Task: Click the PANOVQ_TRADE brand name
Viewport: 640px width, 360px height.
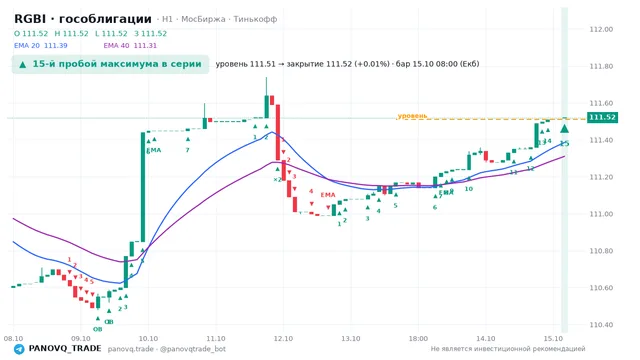Action: point(65,349)
